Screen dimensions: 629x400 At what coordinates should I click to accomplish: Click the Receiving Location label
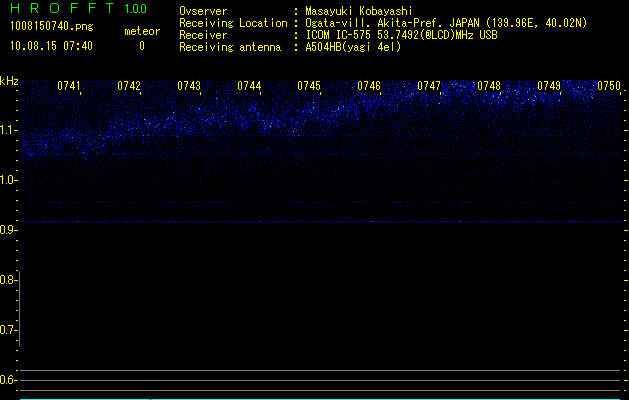point(233,23)
